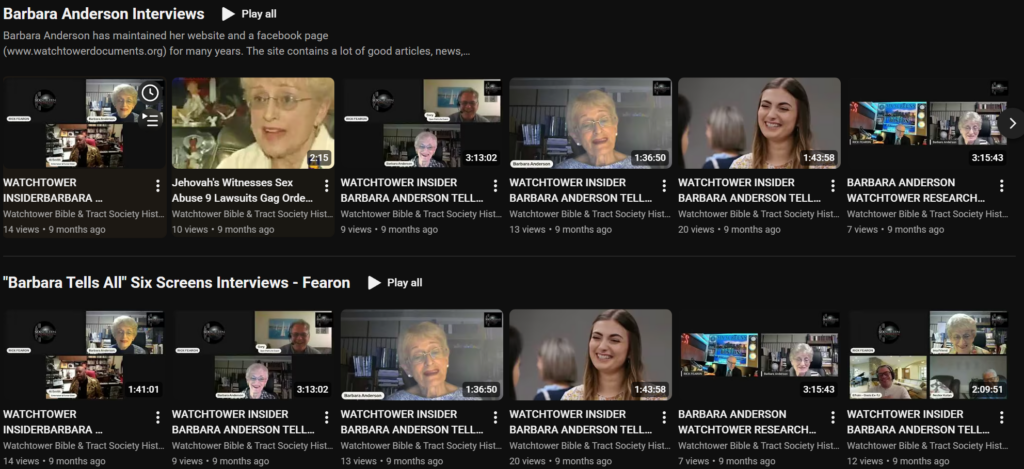The image size is (1024, 469).
Task: Open options for 9-views video in Barbara Tells All shelf
Action: 326,417
